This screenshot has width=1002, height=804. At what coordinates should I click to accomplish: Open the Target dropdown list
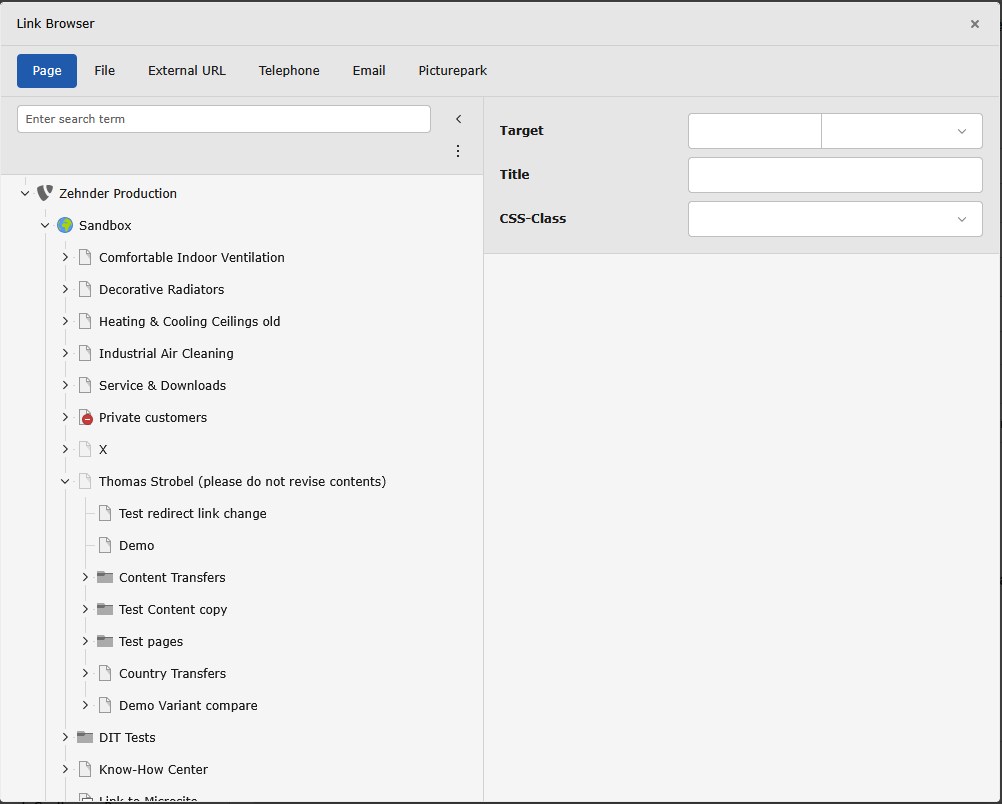(901, 131)
